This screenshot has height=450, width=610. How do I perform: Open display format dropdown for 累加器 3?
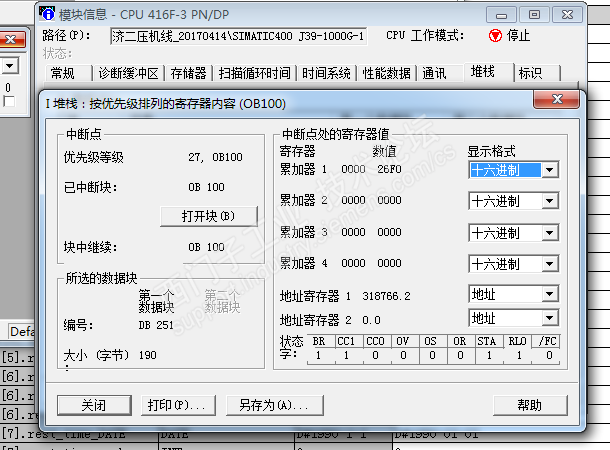click(x=549, y=233)
